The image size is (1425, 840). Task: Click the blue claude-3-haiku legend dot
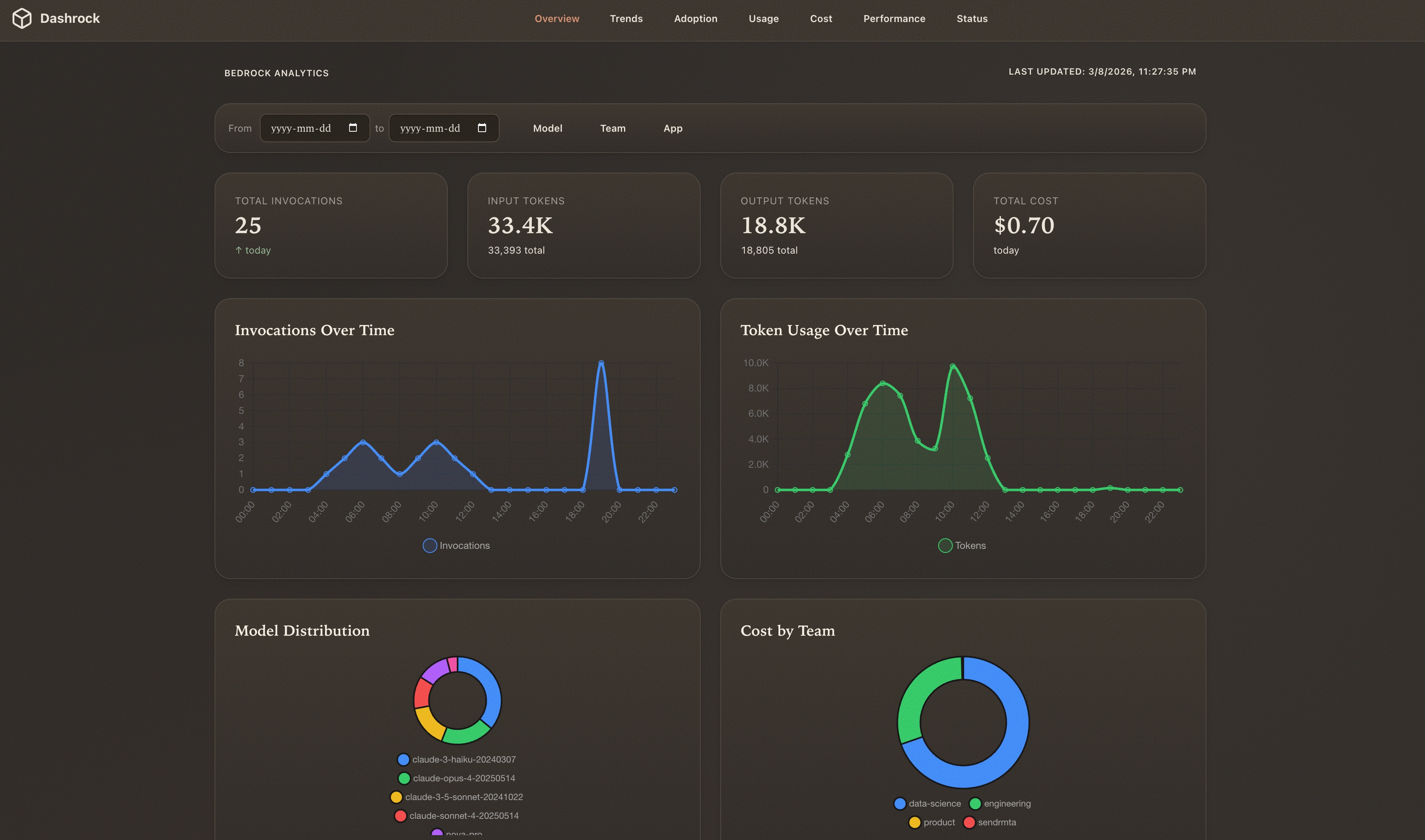pyautogui.click(x=403, y=759)
